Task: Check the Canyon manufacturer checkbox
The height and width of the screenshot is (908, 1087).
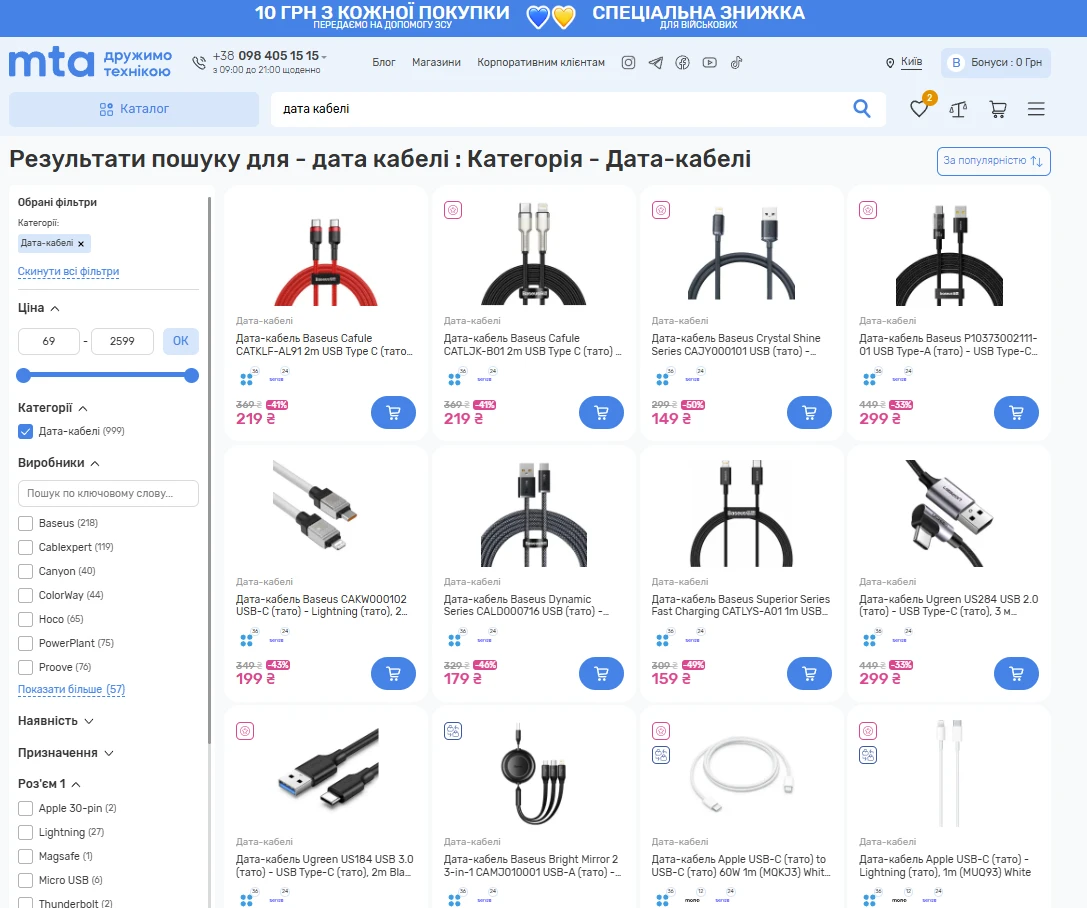Action: click(x=26, y=571)
